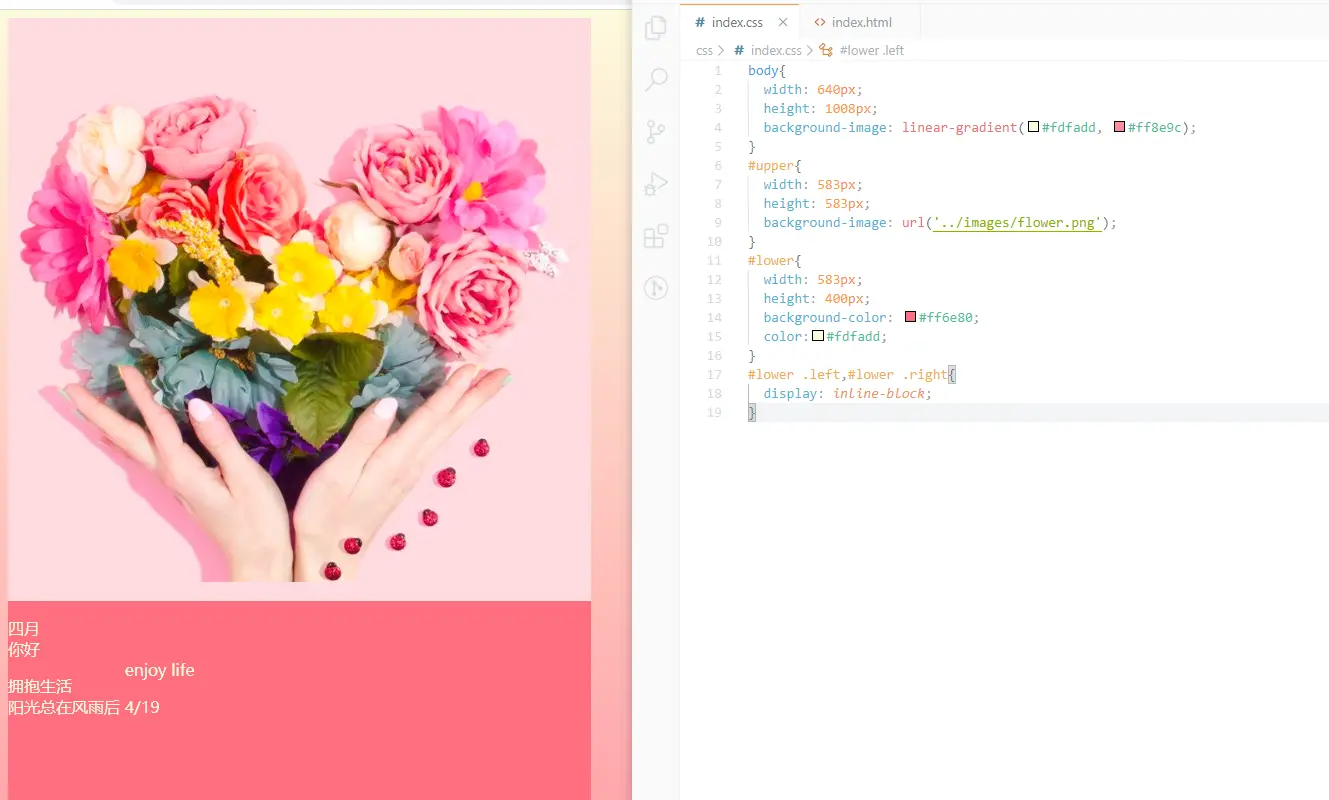The image size is (1329, 800).
Task: Click the 'enjoy life' text in the preview
Action: [160, 670]
